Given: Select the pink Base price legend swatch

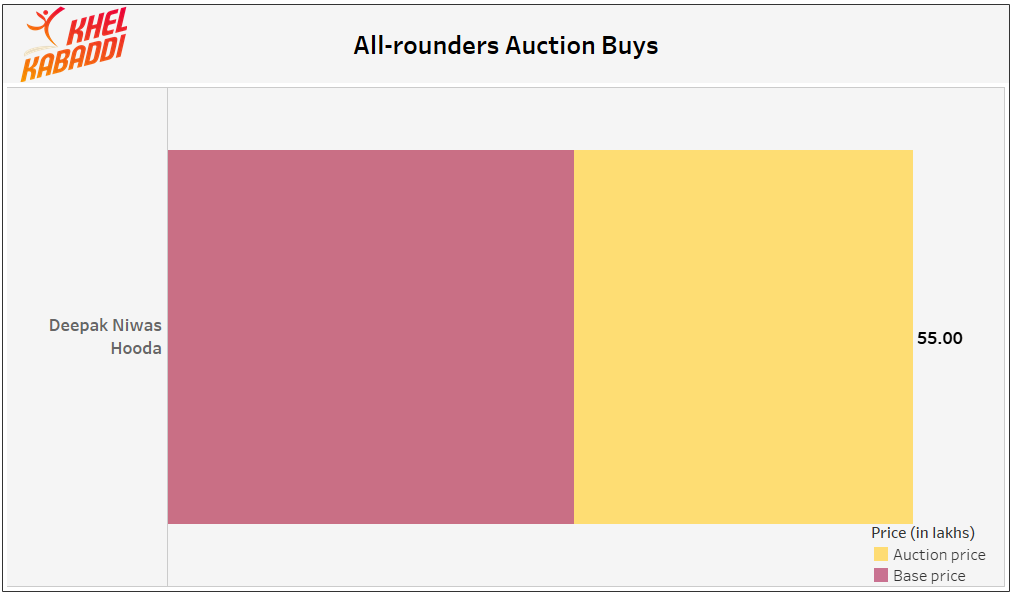Looking at the screenshot, I should [x=881, y=575].
